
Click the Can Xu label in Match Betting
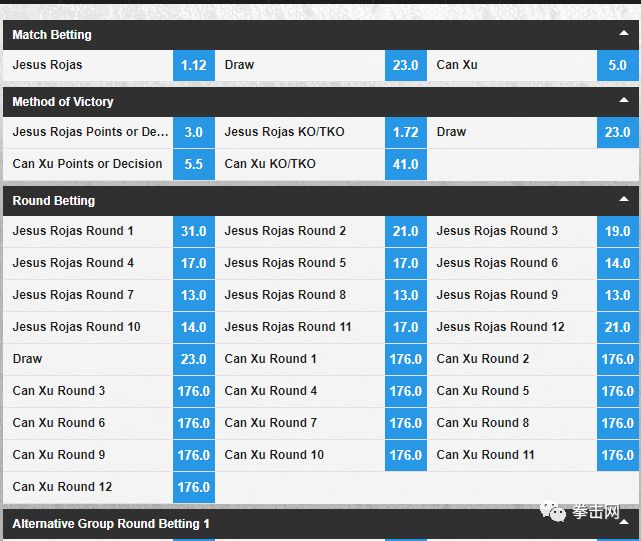[457, 65]
